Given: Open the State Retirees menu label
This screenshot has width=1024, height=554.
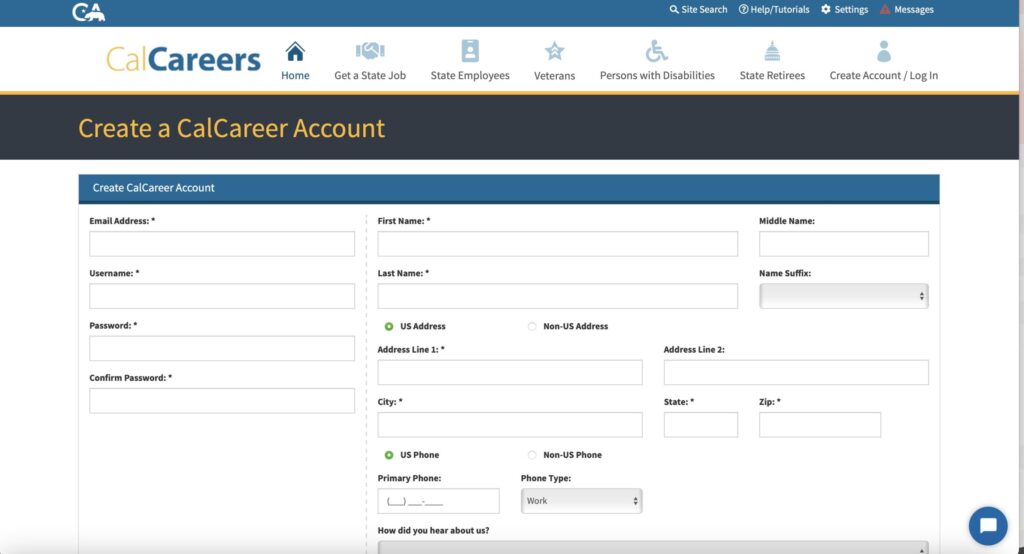Looking at the screenshot, I should click(x=772, y=75).
